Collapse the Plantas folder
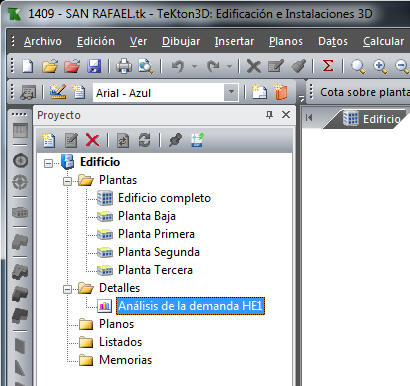 67,181
